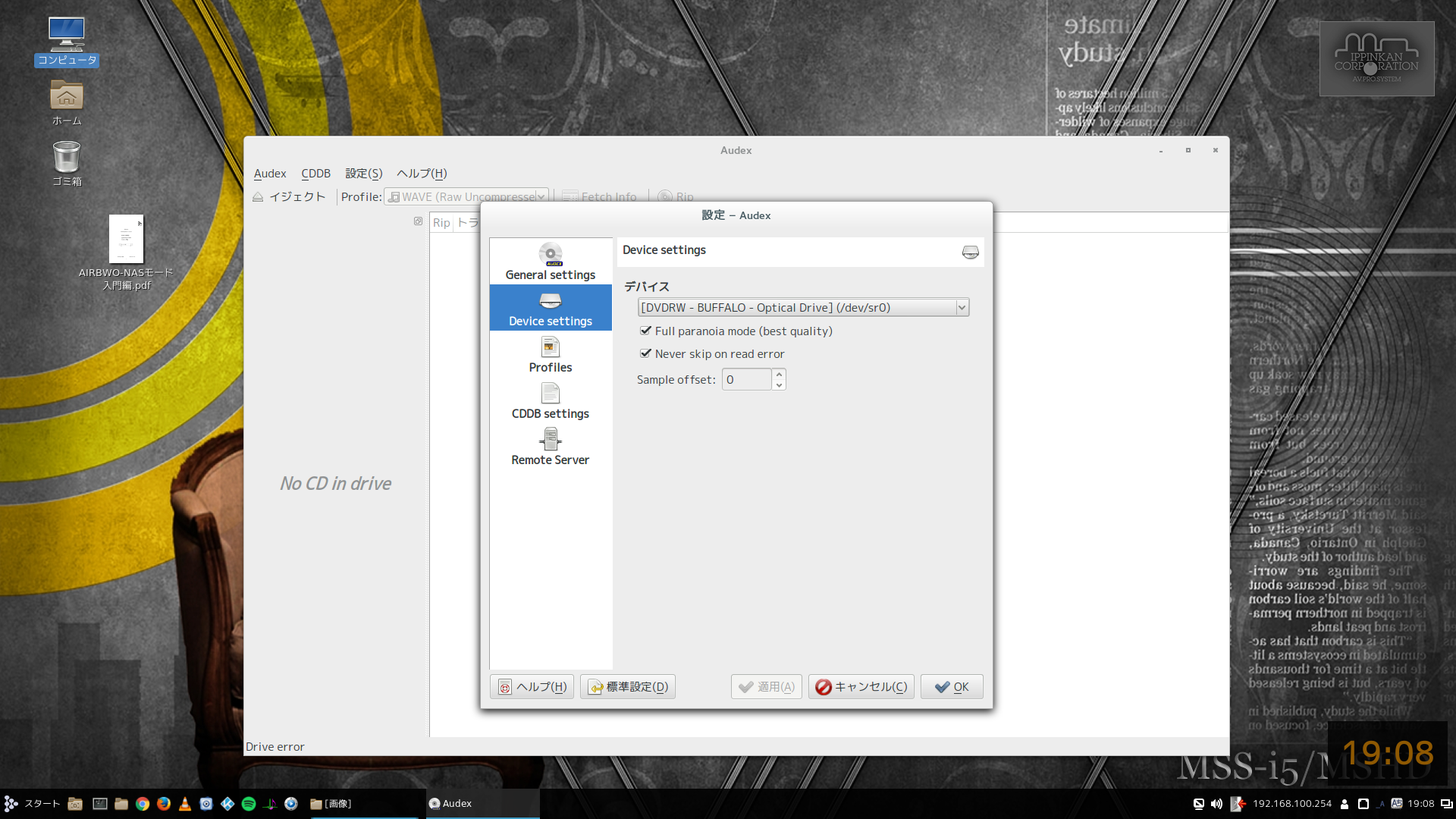This screenshot has height=819, width=1456.
Task: Increase Sample offset with up arrow
Action: coord(779,374)
